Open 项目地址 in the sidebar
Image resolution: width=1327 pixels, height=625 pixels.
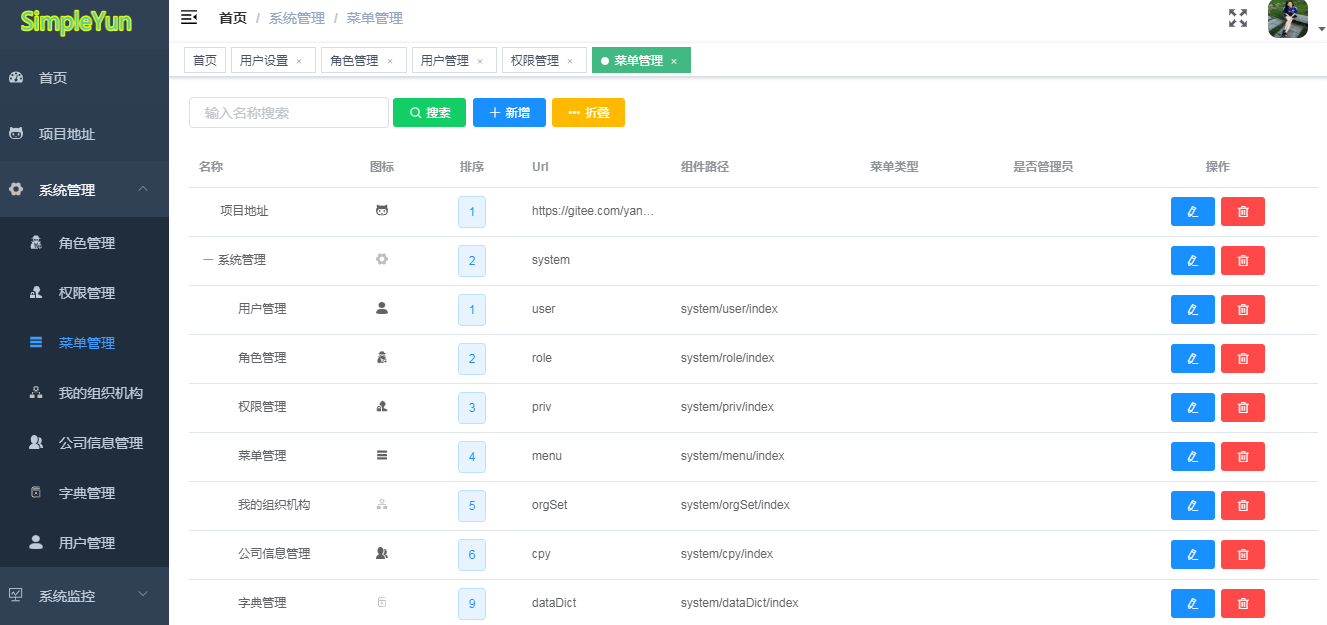point(84,134)
